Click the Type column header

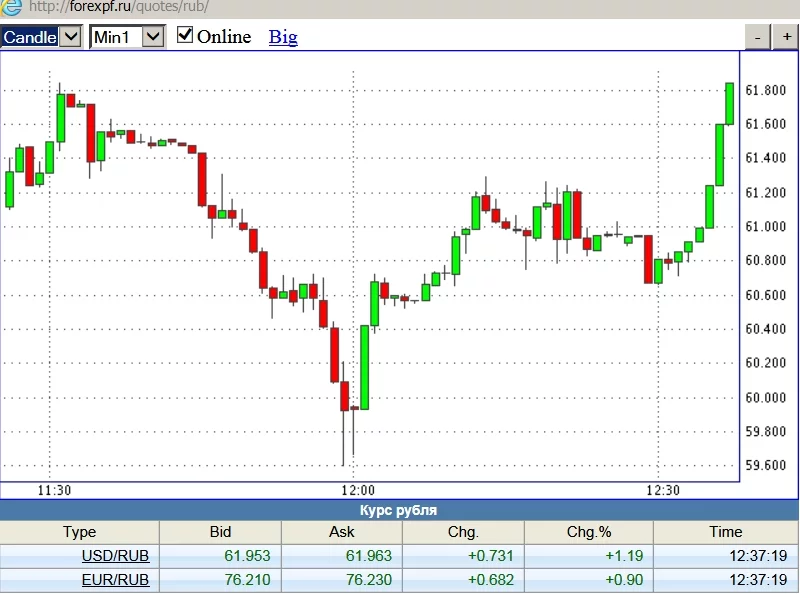(x=80, y=532)
